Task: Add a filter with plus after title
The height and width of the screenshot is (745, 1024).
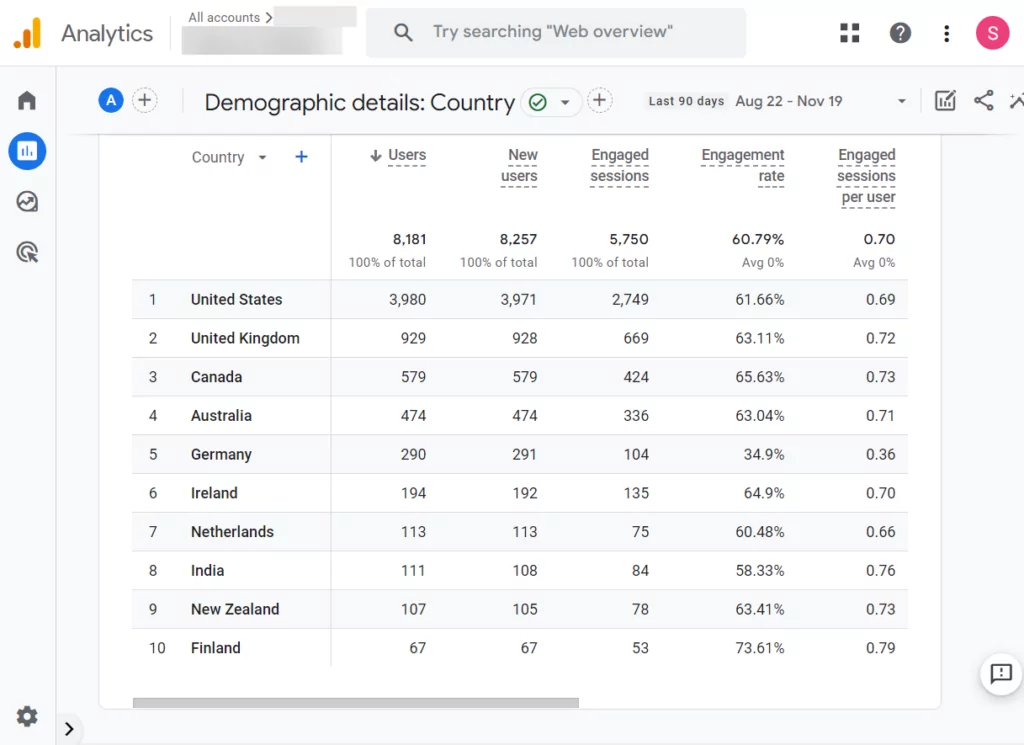Action: pos(600,101)
